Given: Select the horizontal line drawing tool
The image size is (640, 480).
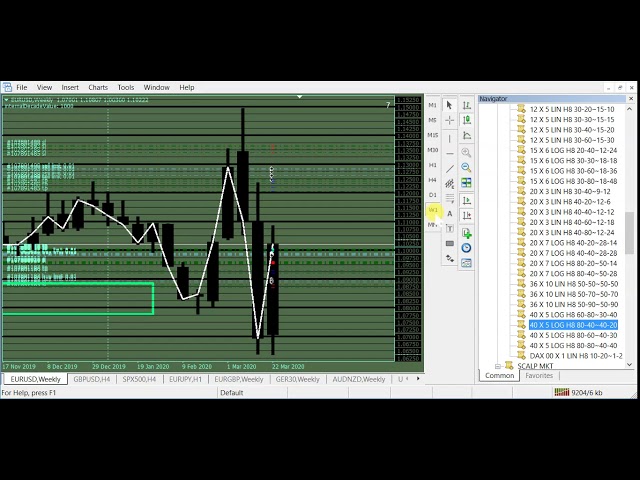Looking at the screenshot, I should (x=449, y=152).
